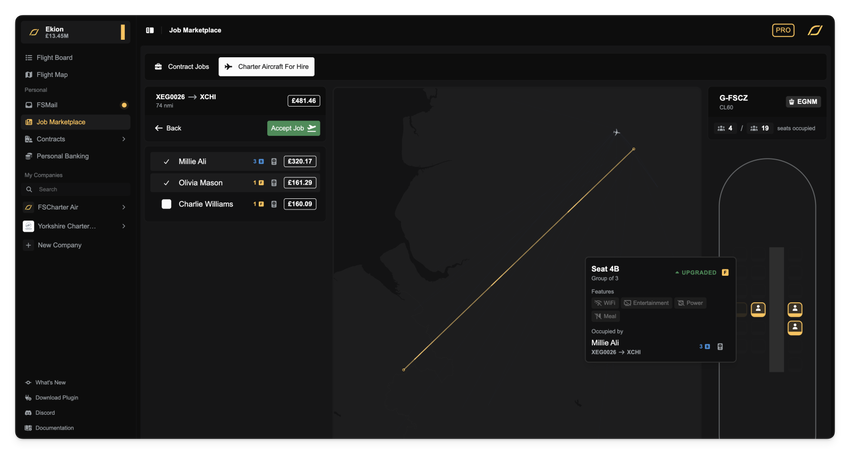
Task: Click the aircraft icon on the map
Action: pos(617,132)
